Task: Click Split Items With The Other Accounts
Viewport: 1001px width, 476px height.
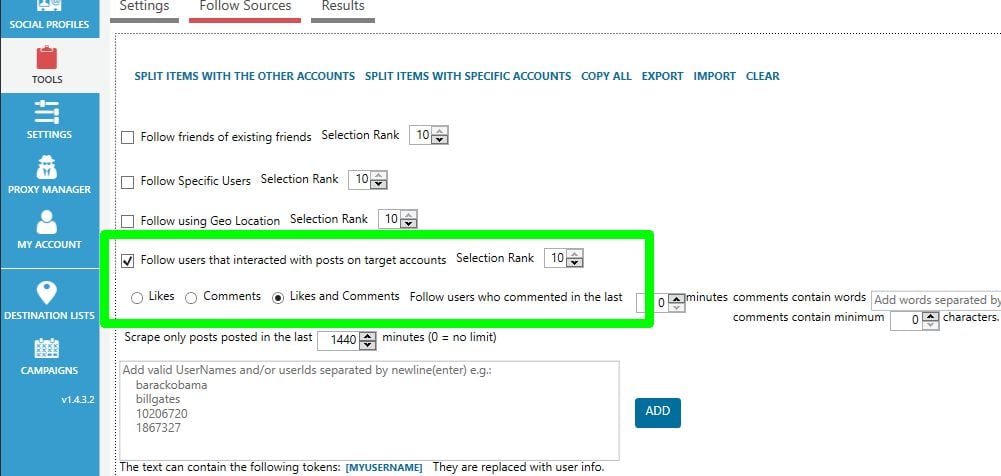Action: [245, 76]
